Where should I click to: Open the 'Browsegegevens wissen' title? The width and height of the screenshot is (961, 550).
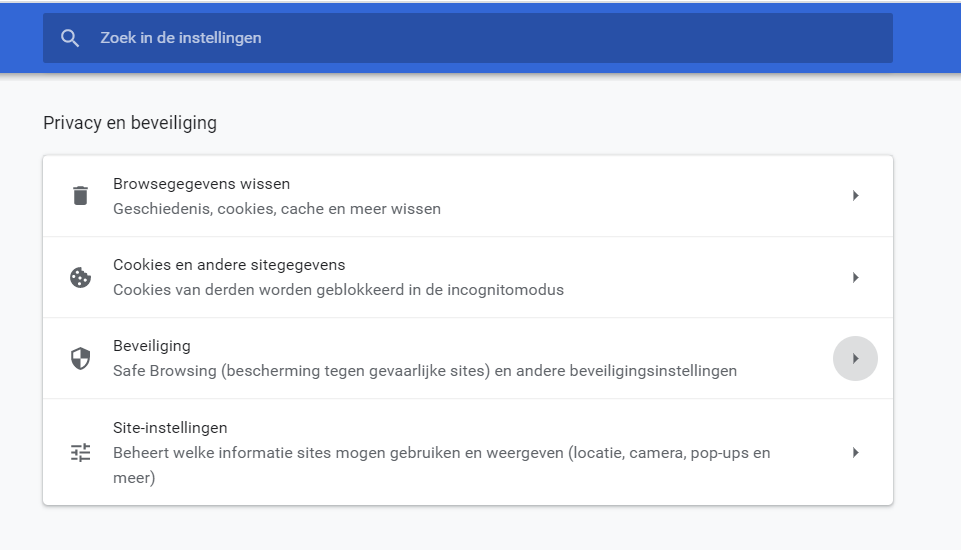(x=201, y=184)
